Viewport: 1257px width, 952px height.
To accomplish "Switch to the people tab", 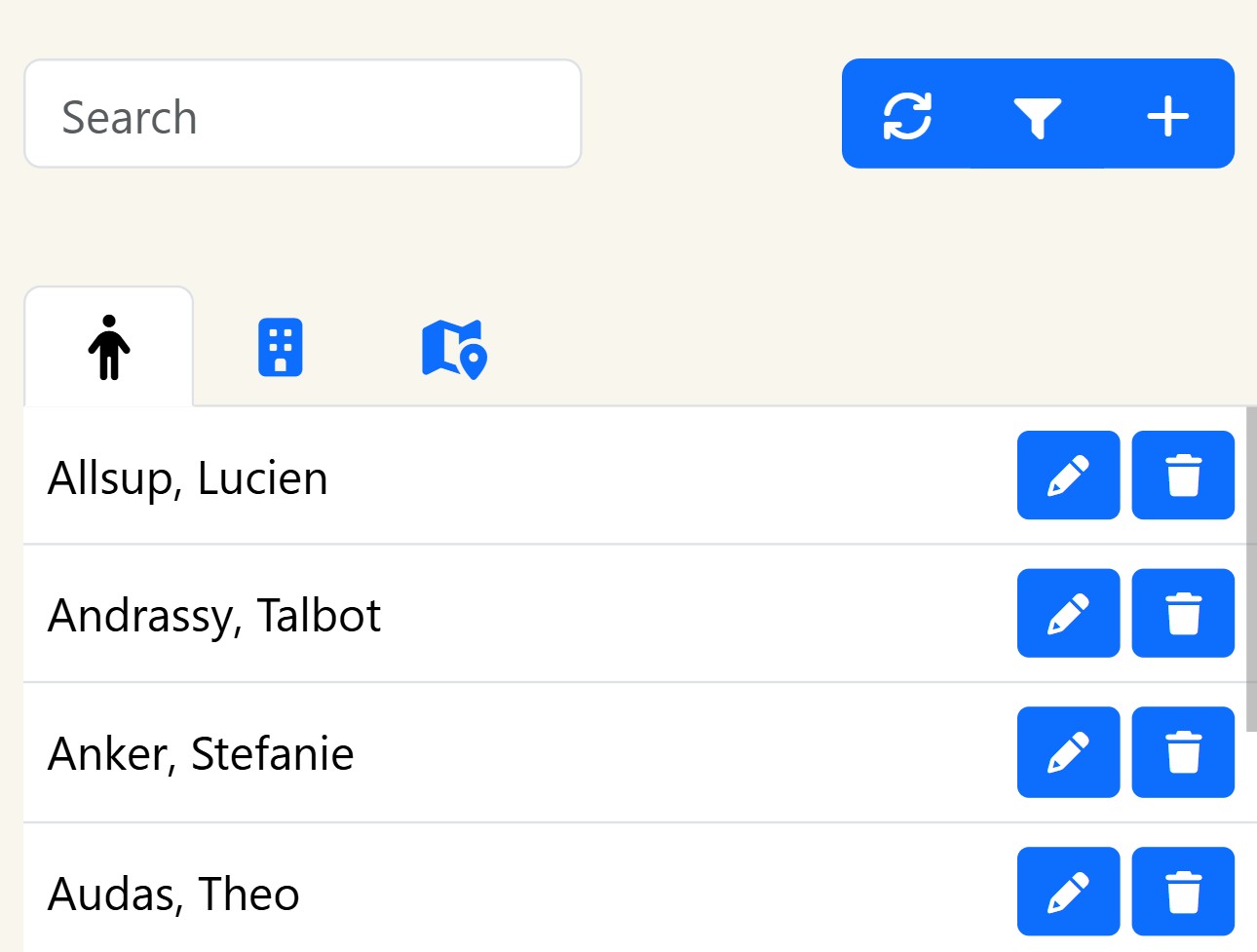I will (x=109, y=348).
